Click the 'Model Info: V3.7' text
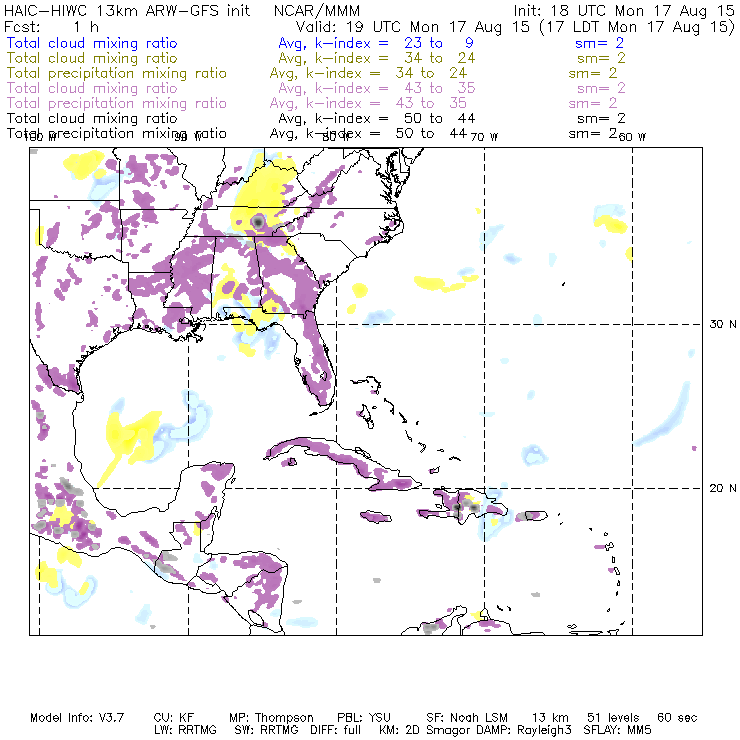 (77, 718)
